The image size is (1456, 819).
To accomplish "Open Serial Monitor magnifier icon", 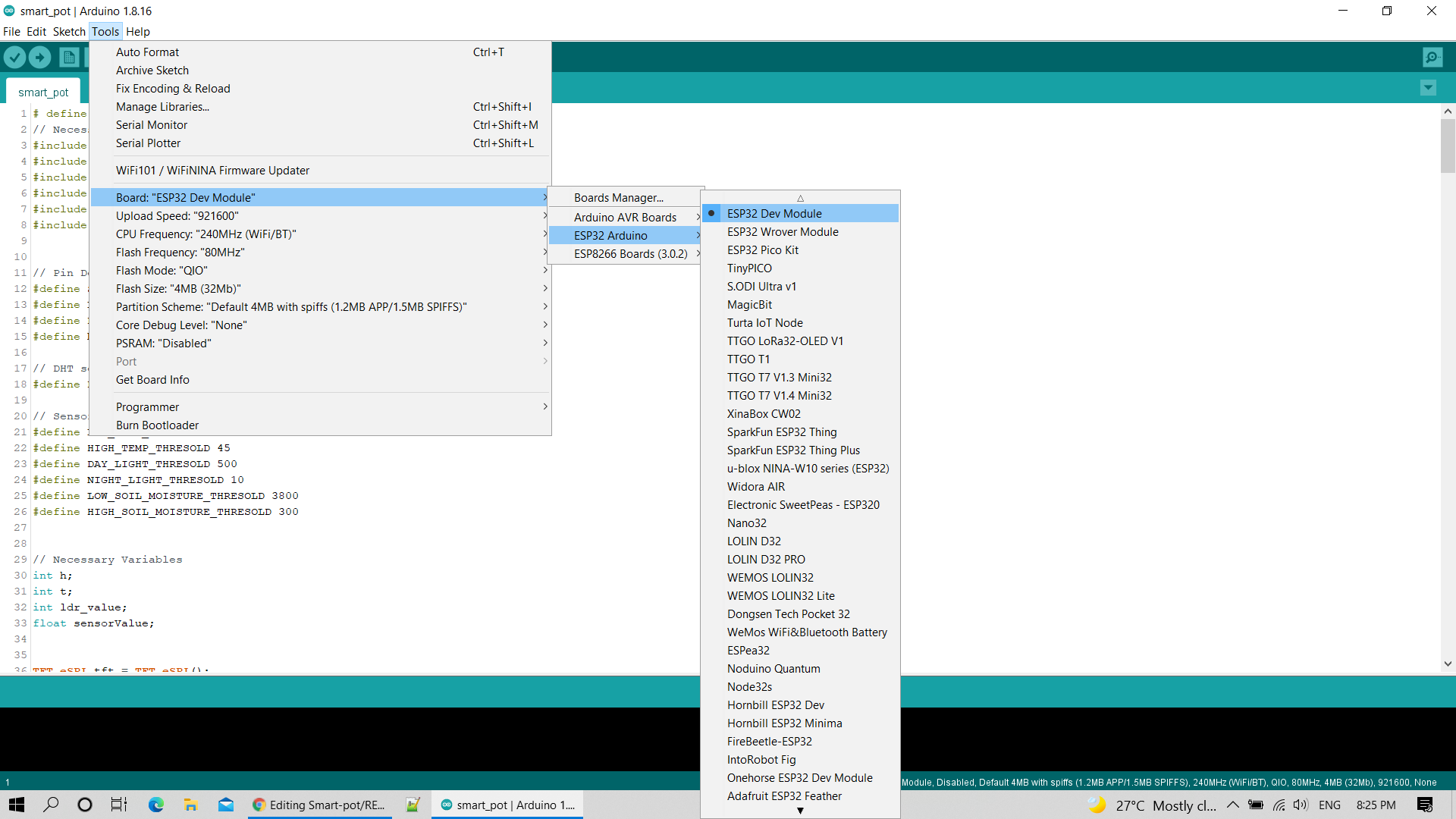I will tap(1432, 57).
